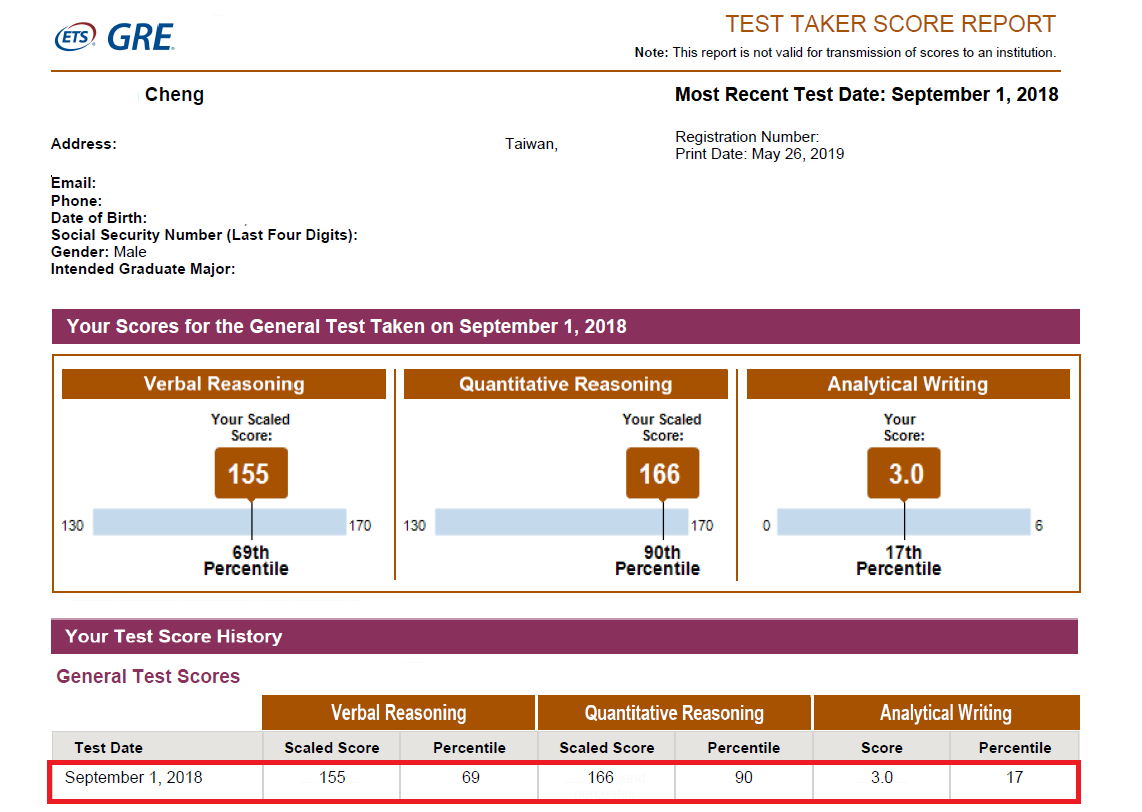Click the 155 verbal score badge
Screen dimensions: 1142x812
click(251, 473)
